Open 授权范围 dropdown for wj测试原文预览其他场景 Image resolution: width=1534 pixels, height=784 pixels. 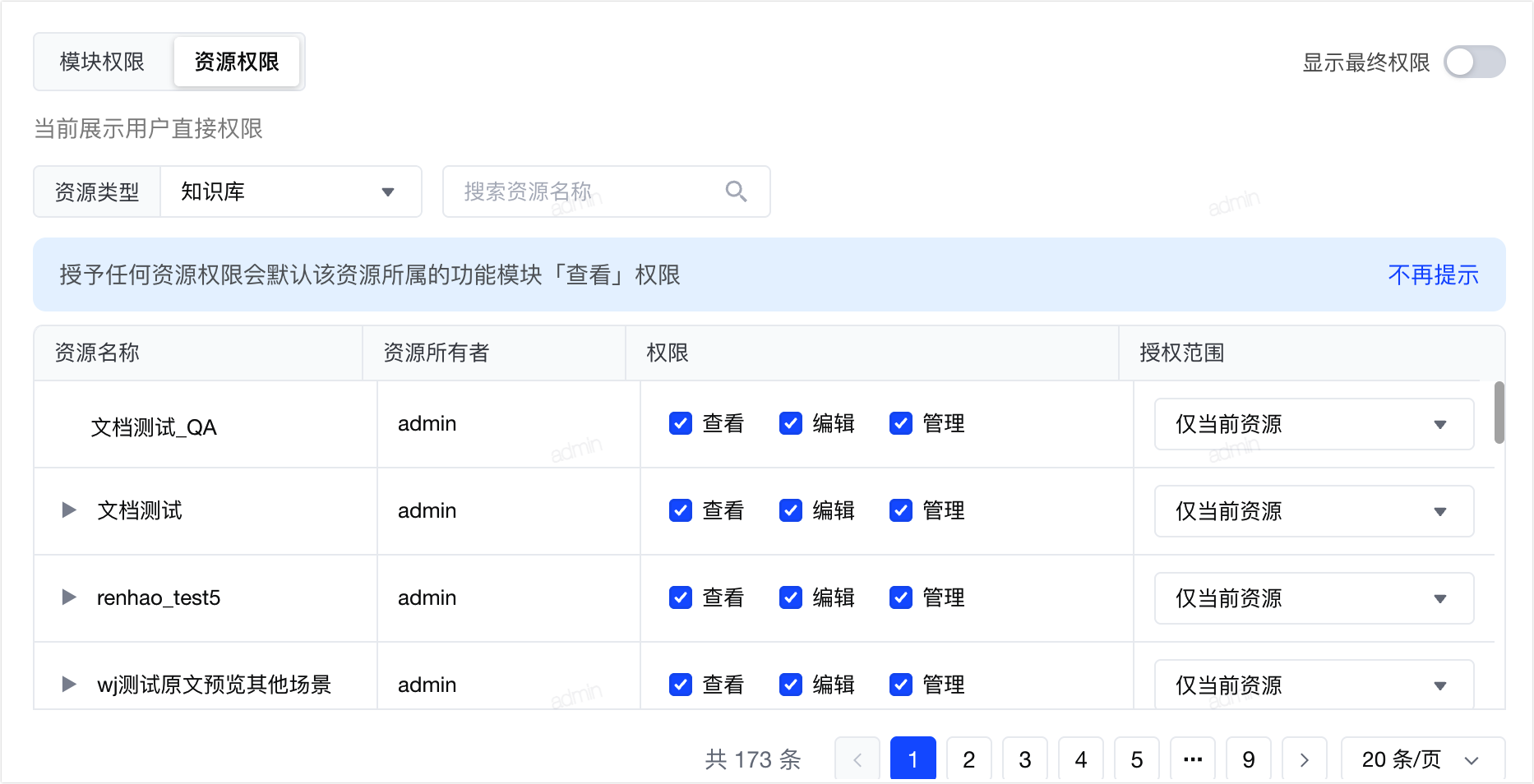(1314, 684)
